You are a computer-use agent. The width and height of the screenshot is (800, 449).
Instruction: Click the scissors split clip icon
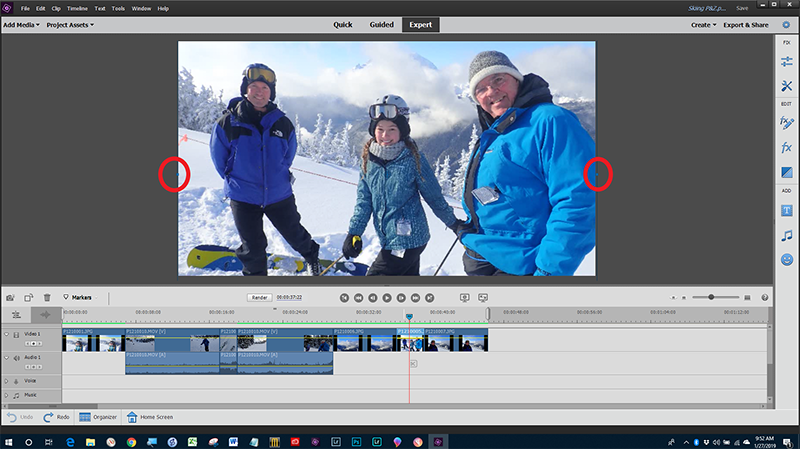click(x=413, y=364)
